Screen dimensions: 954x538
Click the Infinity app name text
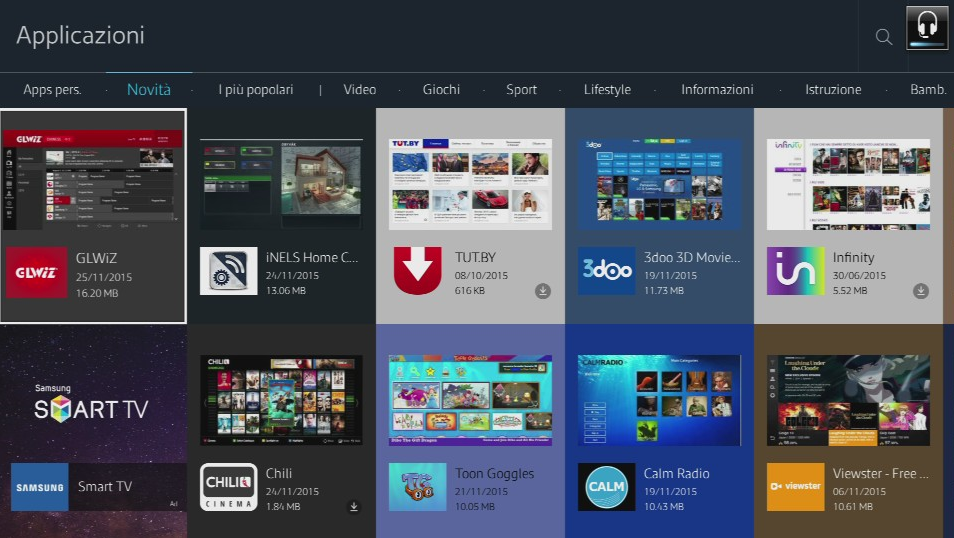tap(854, 257)
